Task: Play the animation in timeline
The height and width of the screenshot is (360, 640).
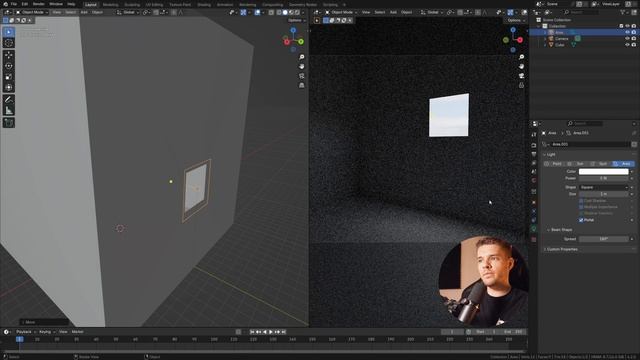Action: 271,332
